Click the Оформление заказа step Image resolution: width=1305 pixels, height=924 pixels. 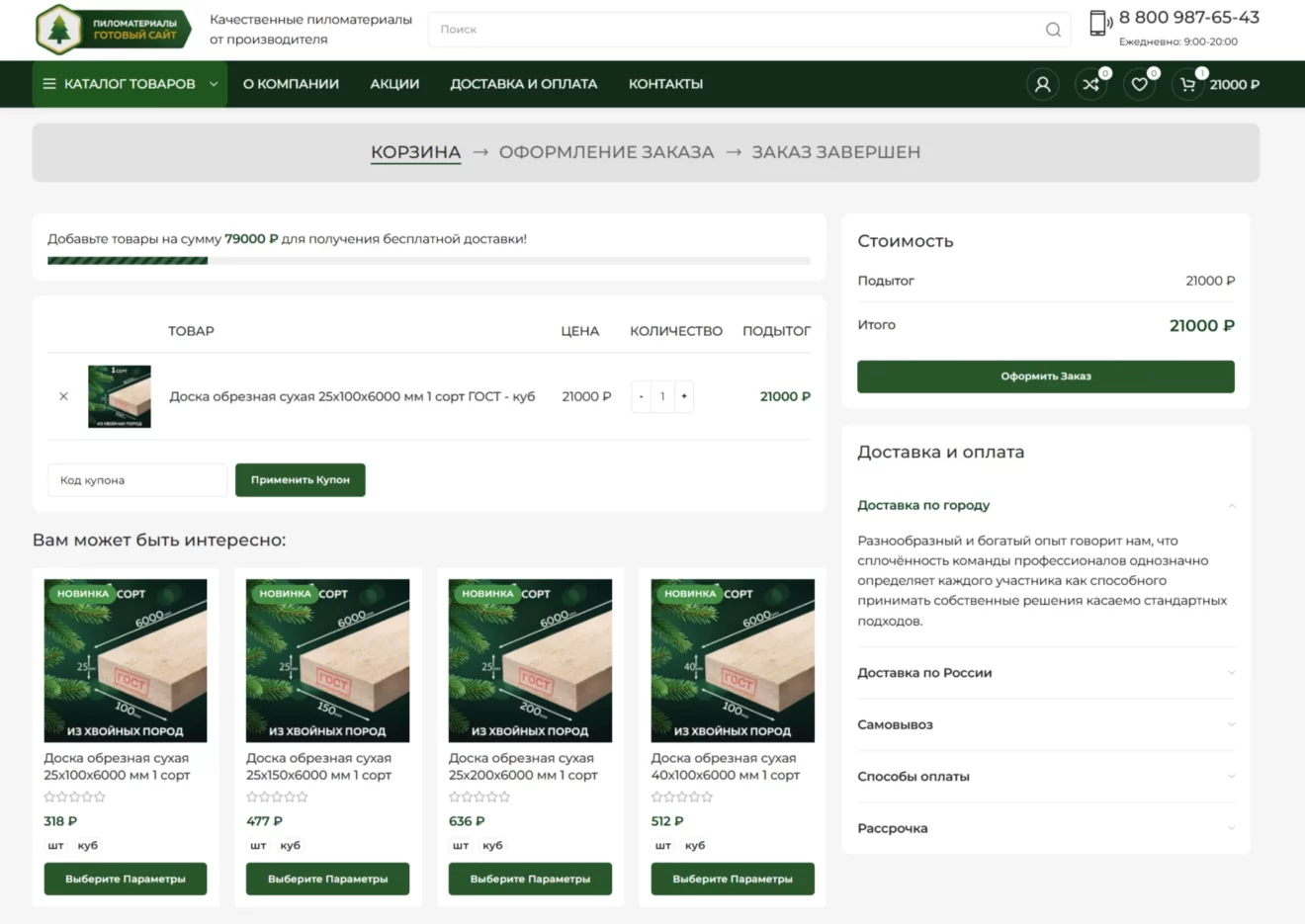pos(606,152)
